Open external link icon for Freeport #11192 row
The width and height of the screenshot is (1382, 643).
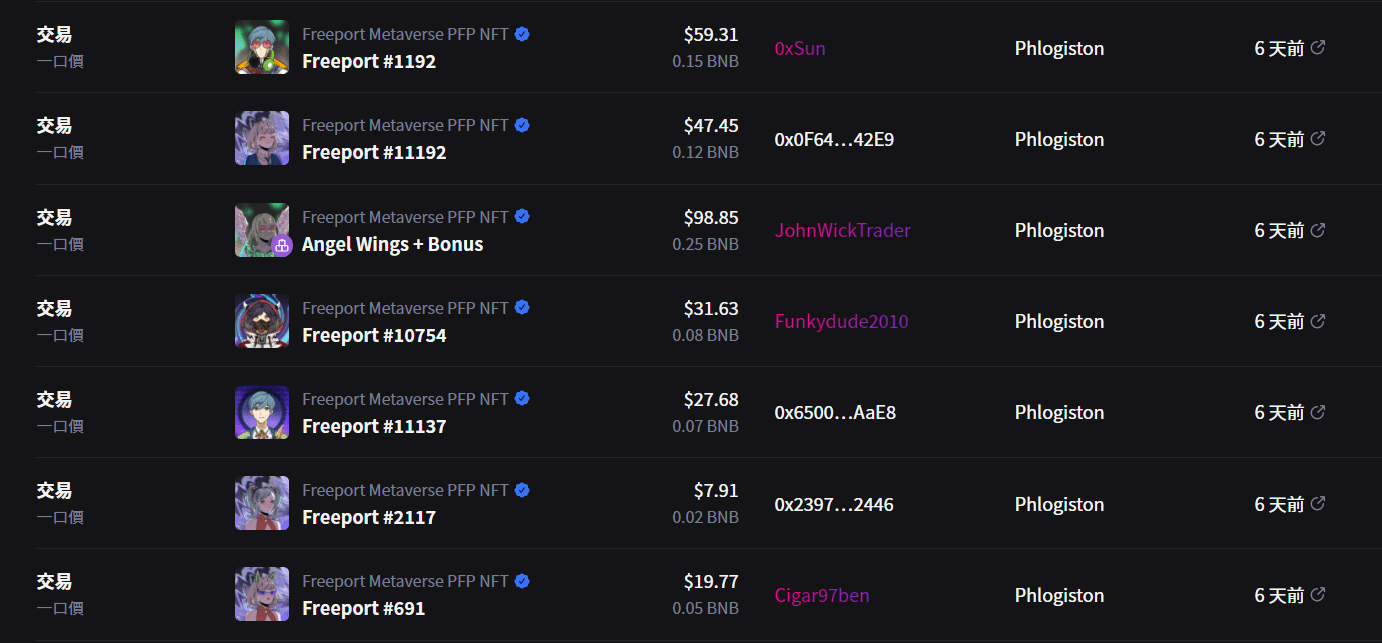(1318, 138)
